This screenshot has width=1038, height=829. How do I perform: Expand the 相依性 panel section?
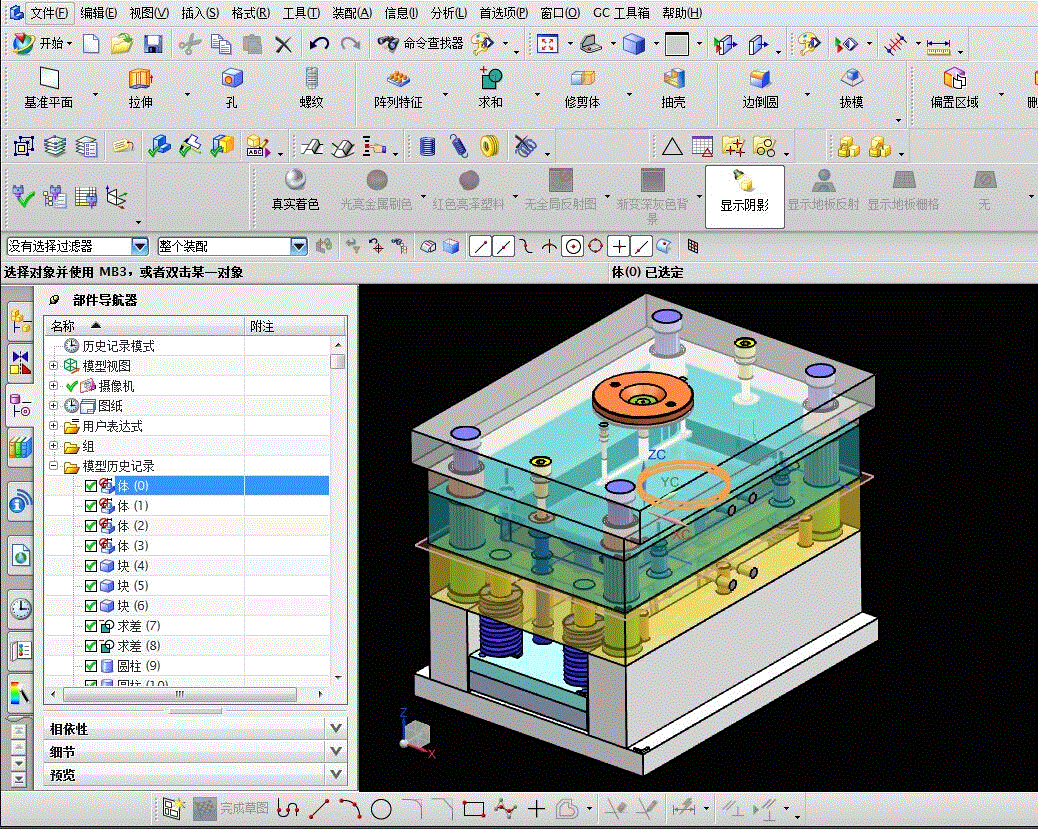pyautogui.click(x=336, y=729)
